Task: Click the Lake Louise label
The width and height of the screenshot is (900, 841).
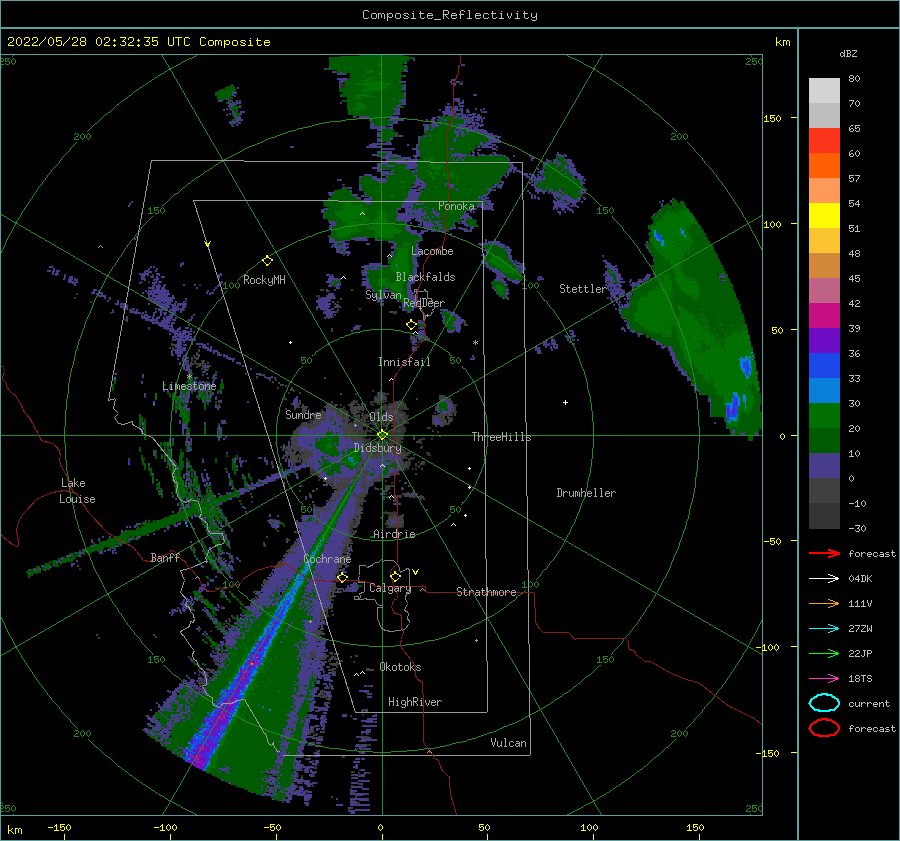Action: [x=77, y=491]
